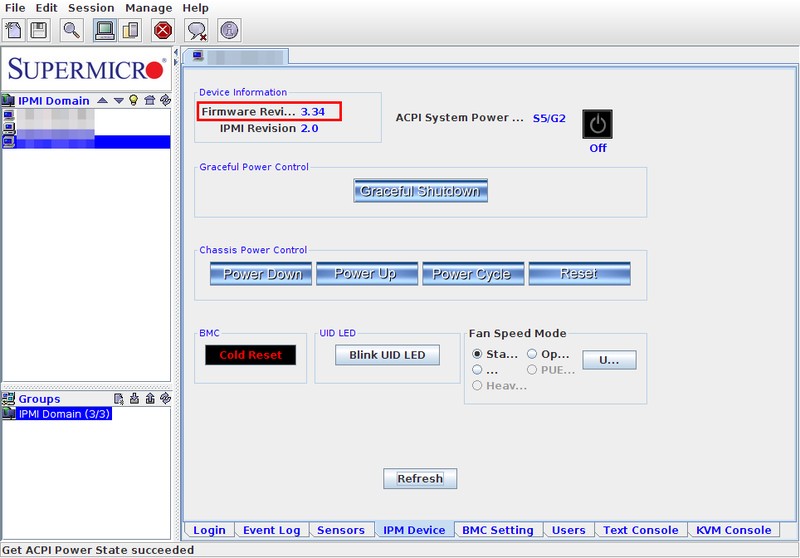Viewport: 800px width, 558px height.
Task: Click the blue Off power status label
Action: point(598,148)
